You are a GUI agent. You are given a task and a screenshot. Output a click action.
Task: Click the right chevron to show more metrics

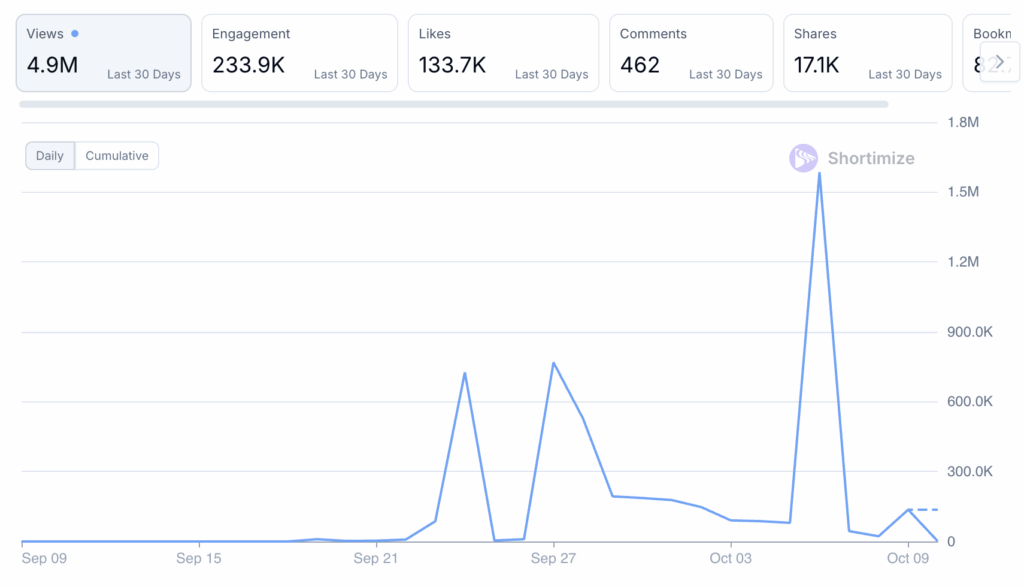click(999, 62)
